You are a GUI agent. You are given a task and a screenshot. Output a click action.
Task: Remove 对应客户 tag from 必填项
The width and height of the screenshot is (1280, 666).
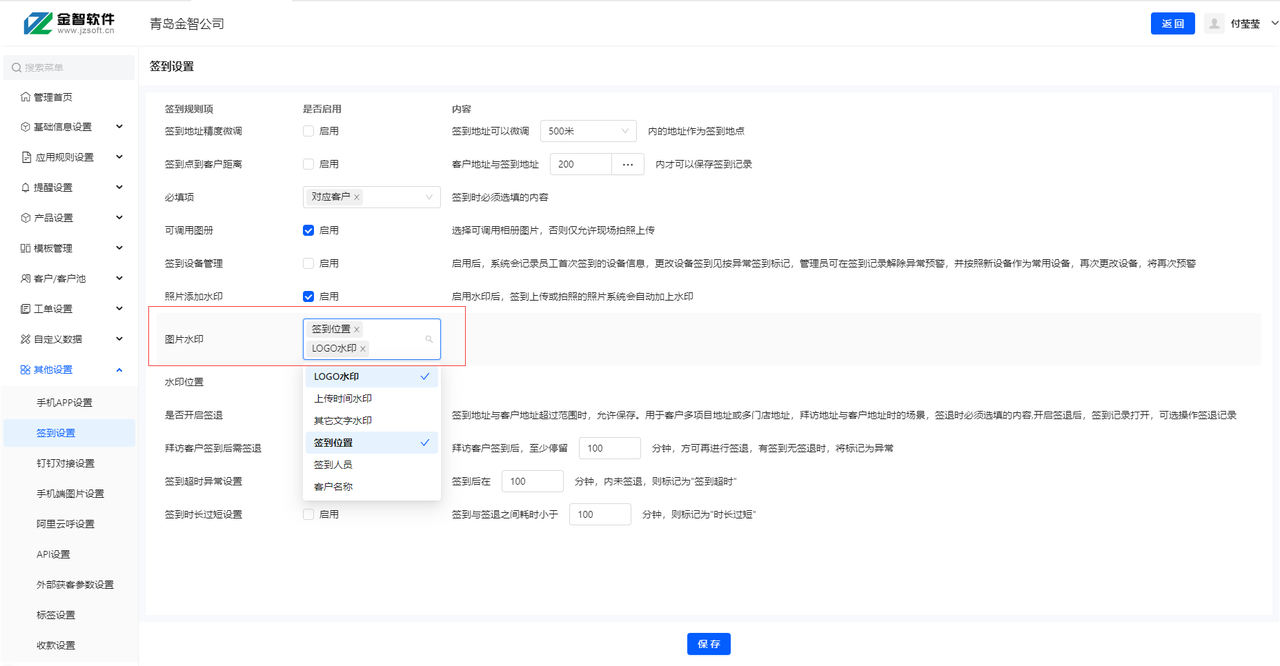point(356,197)
